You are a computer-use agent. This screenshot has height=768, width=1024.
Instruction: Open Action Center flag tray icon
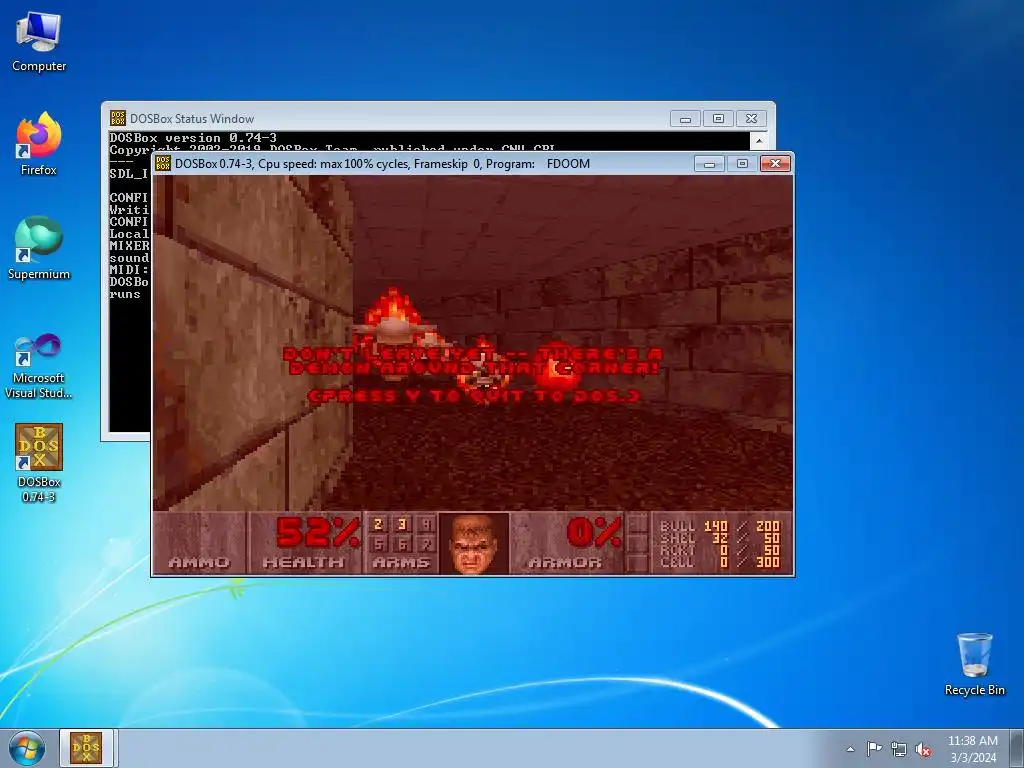click(x=874, y=749)
